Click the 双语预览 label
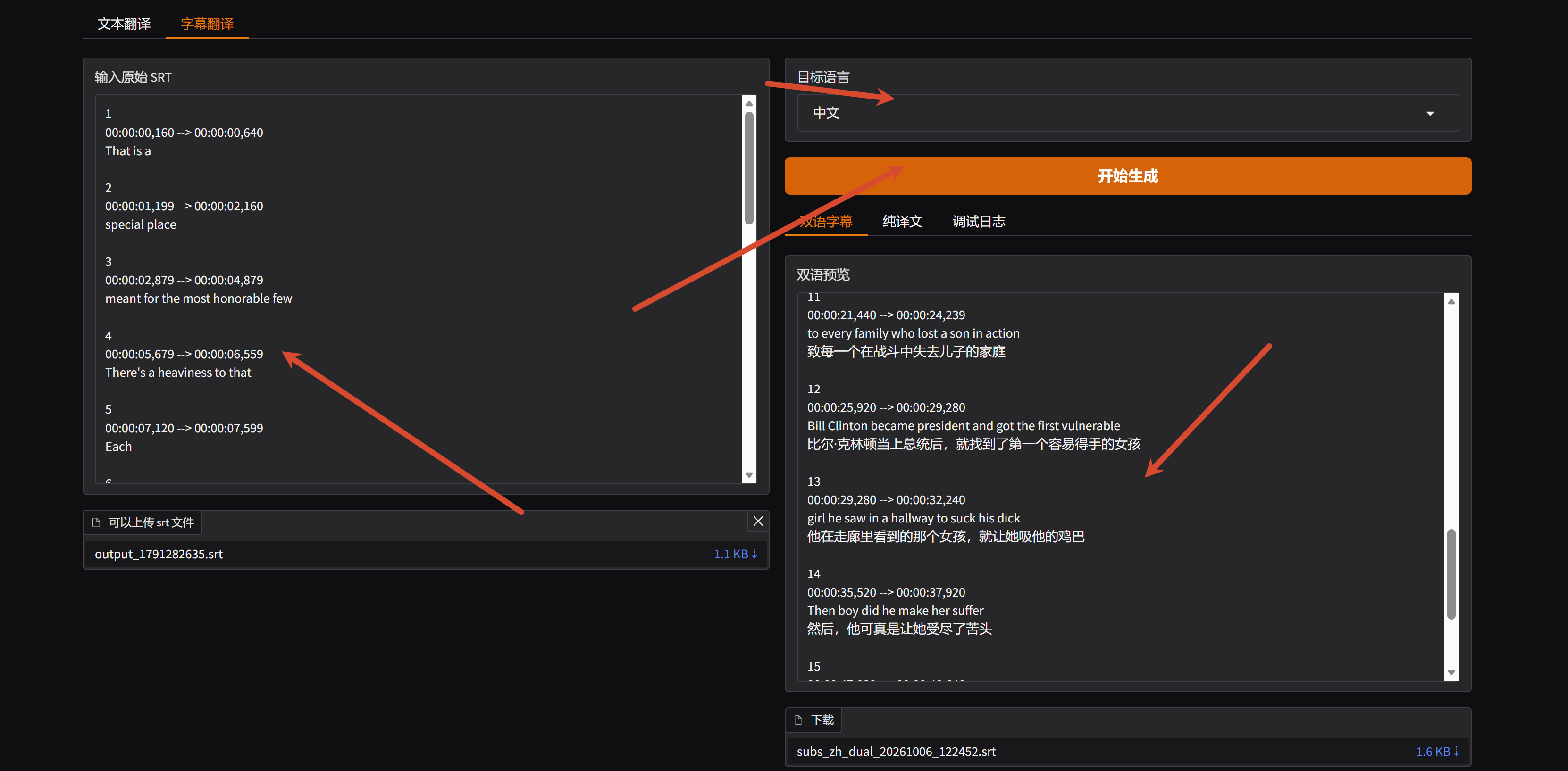Image resolution: width=1568 pixels, height=771 pixels. (x=823, y=274)
